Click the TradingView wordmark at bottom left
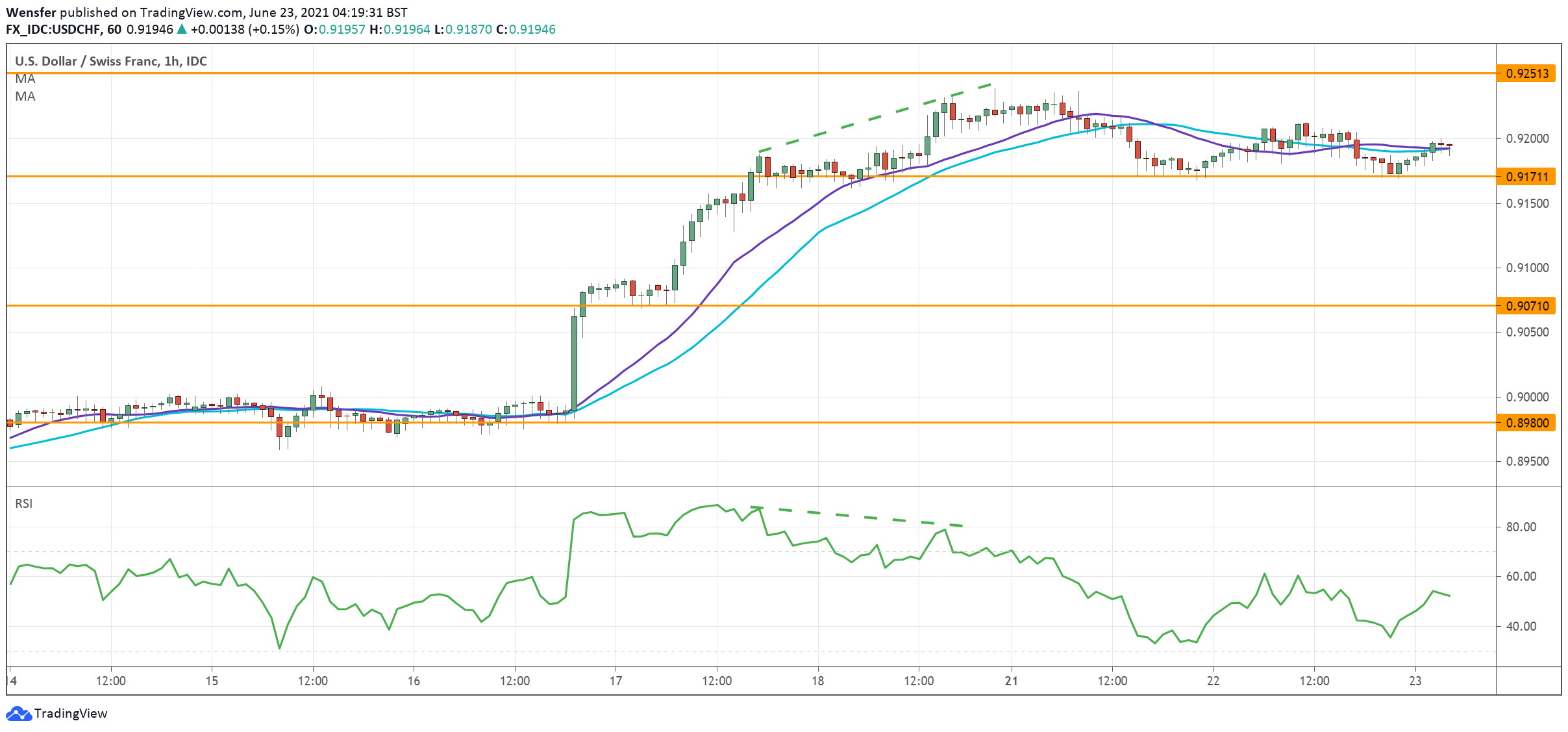Screen dimensions: 1568x732 (70, 713)
